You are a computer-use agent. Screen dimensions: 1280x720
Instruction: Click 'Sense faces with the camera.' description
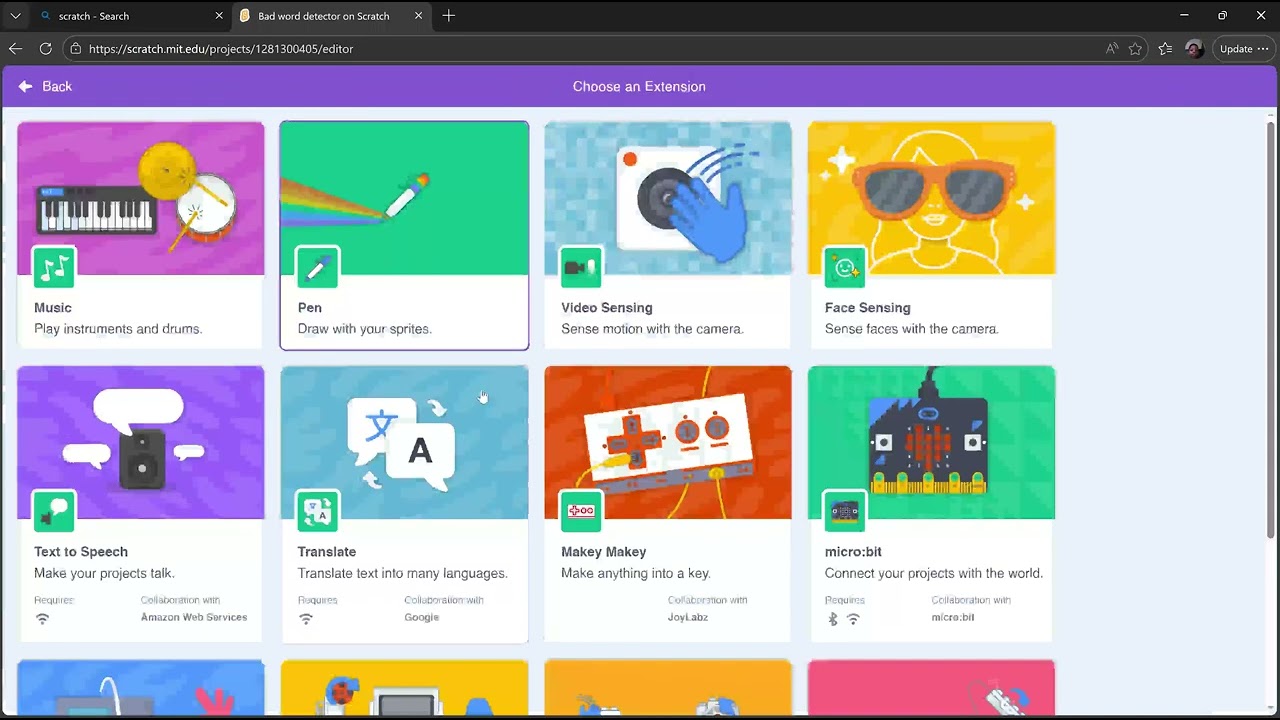[912, 329]
